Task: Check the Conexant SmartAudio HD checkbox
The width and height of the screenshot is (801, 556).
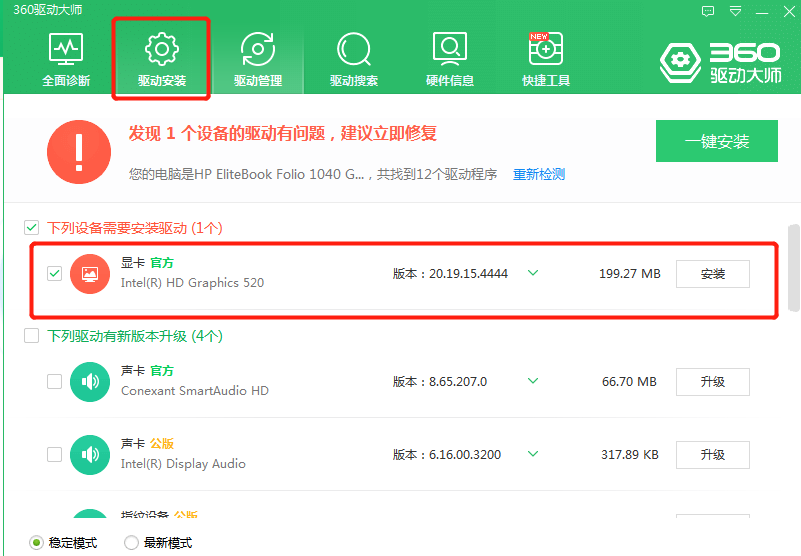Action: point(55,382)
